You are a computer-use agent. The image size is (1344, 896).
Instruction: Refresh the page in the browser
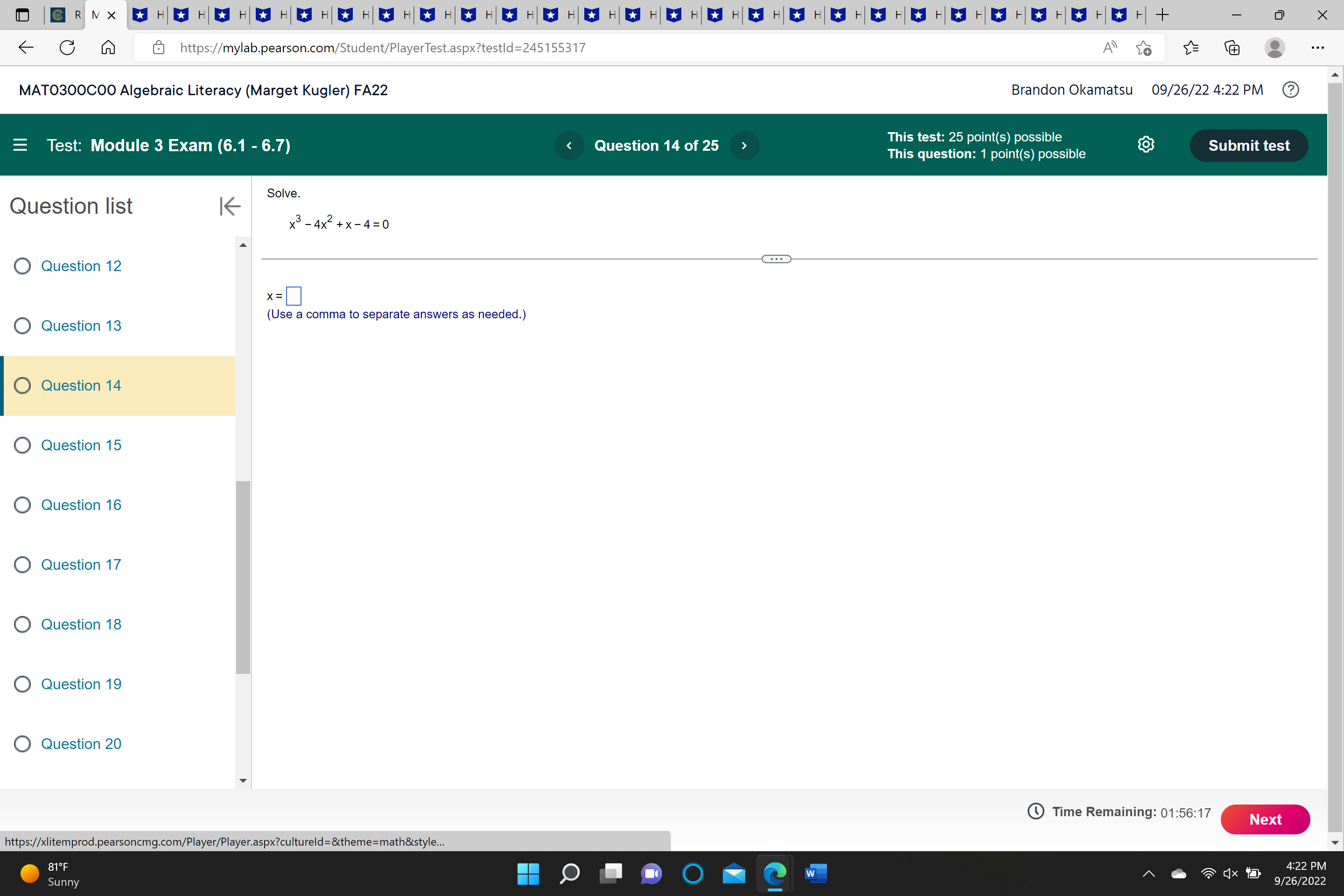67,48
